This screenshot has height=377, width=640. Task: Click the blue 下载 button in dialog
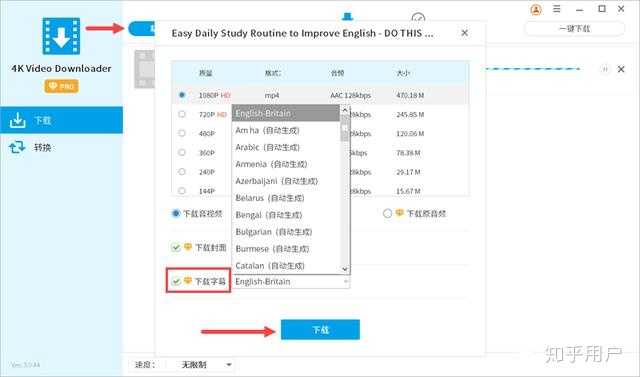[x=320, y=330]
